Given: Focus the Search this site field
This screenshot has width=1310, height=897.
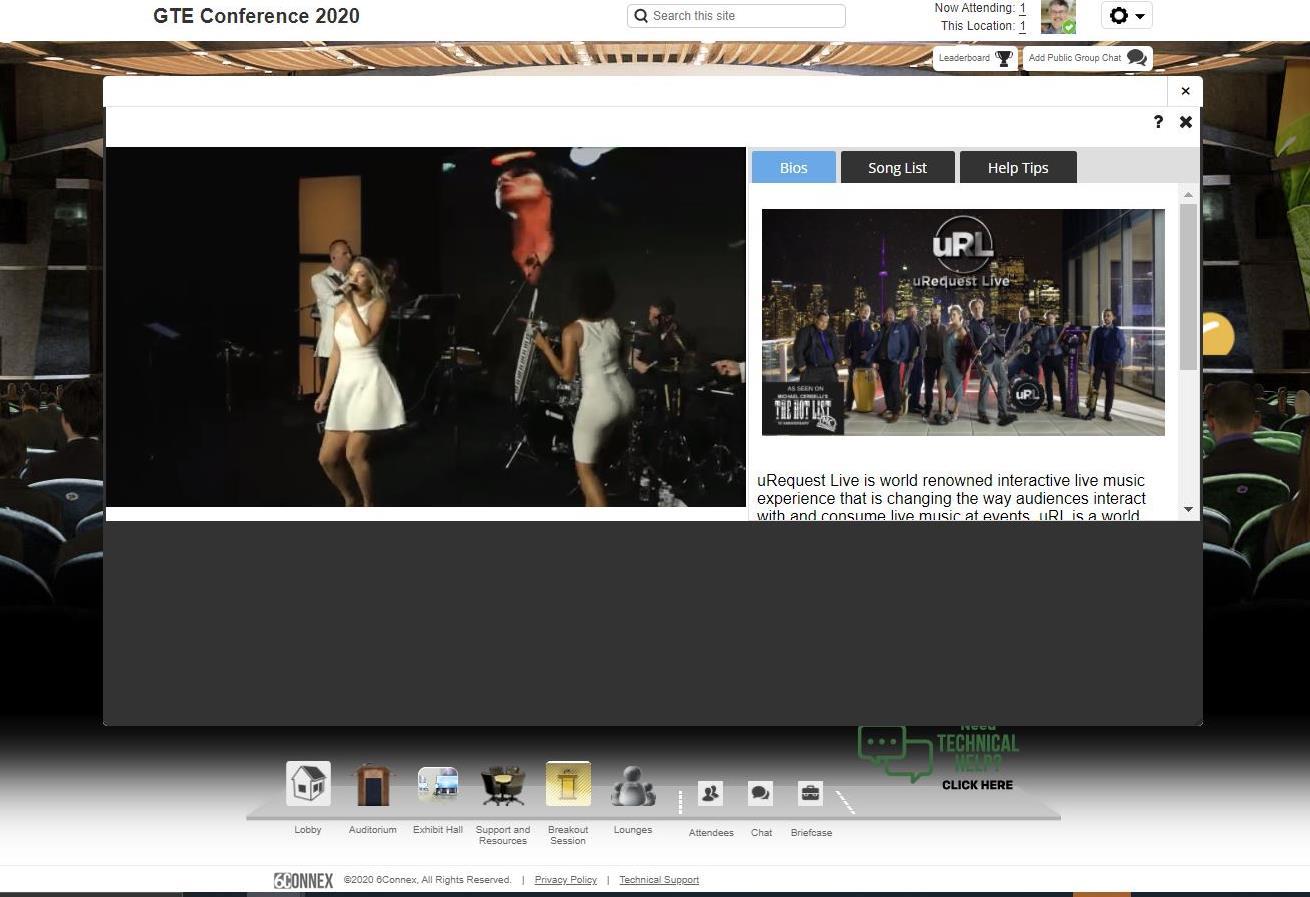Looking at the screenshot, I should 736,16.
